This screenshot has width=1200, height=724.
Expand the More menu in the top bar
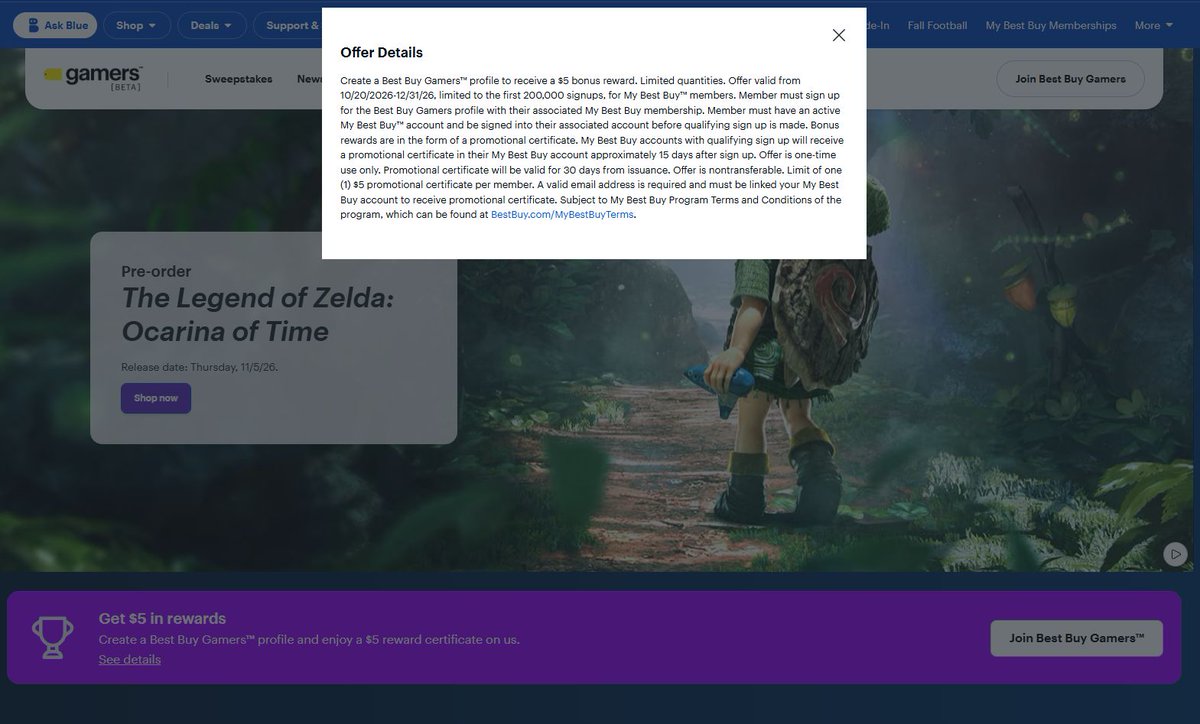point(1154,25)
